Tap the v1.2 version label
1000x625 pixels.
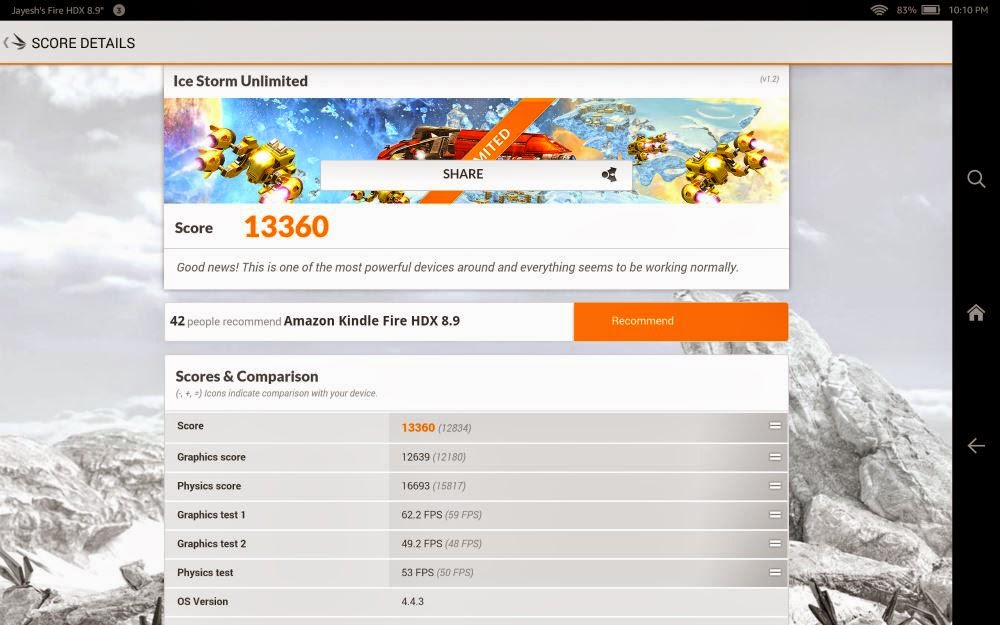[x=769, y=79]
